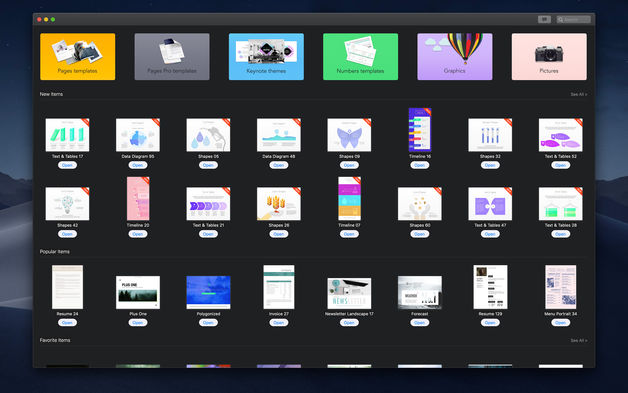Viewport: 628px width, 393px height.
Task: Click Open under Text & Tables 52
Action: [561, 165]
